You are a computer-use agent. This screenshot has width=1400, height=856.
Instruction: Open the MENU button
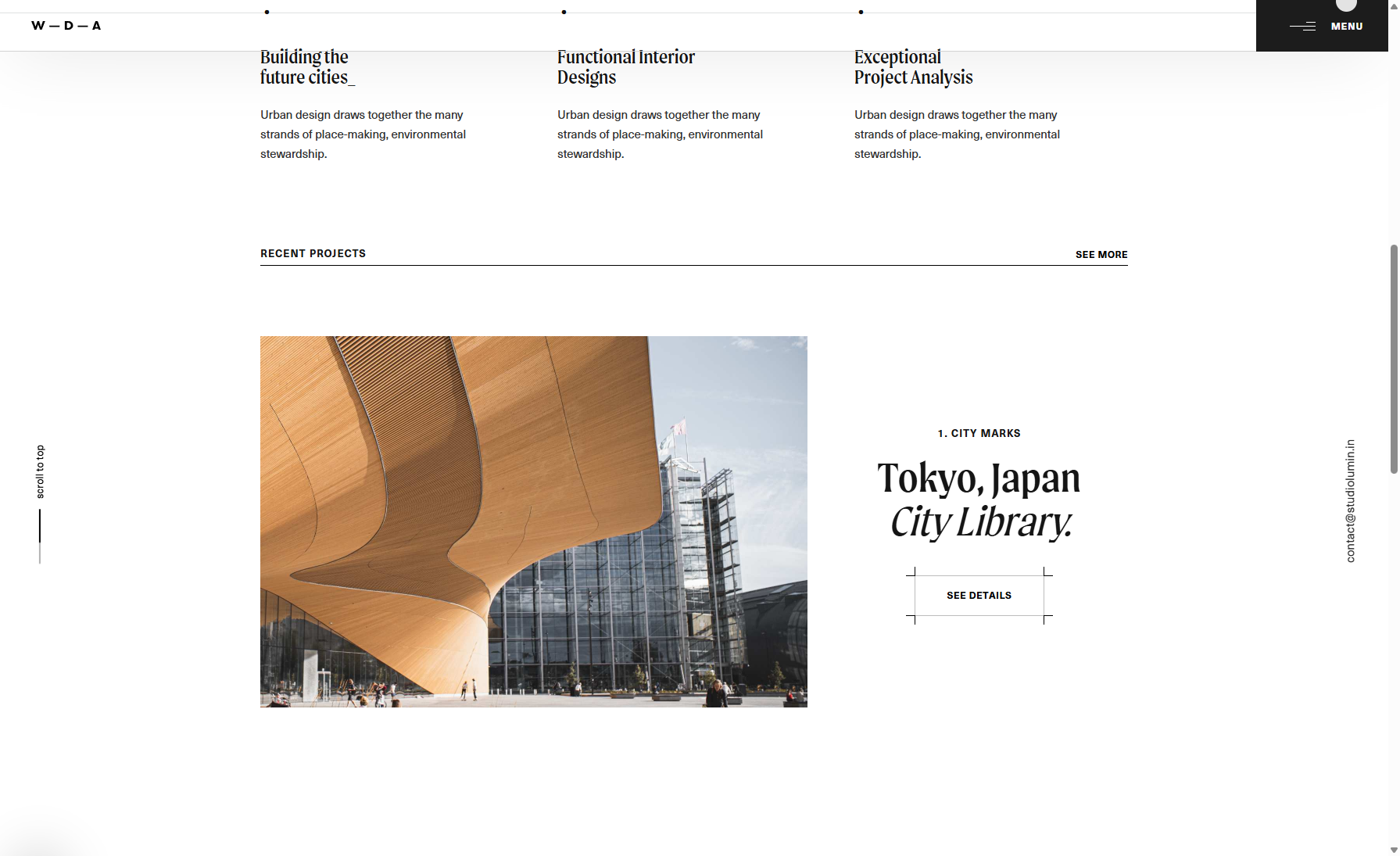coord(1322,26)
